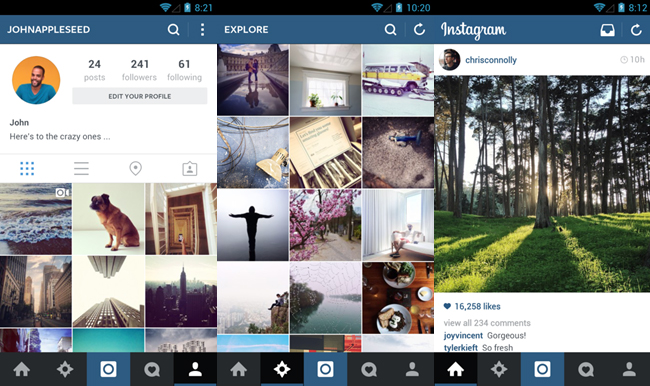Viewport: 650px width, 386px height.
Task: Open the photo map location tab
Action: [x=136, y=168]
